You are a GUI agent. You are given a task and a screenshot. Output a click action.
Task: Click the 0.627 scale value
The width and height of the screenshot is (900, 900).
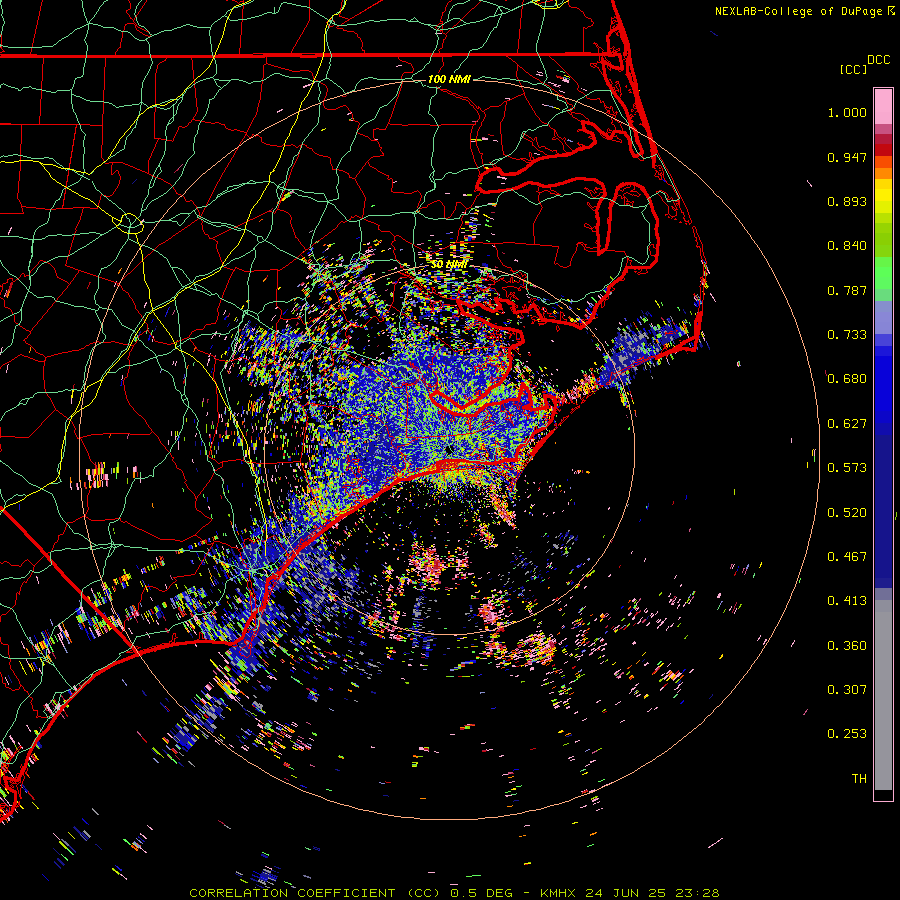847,424
